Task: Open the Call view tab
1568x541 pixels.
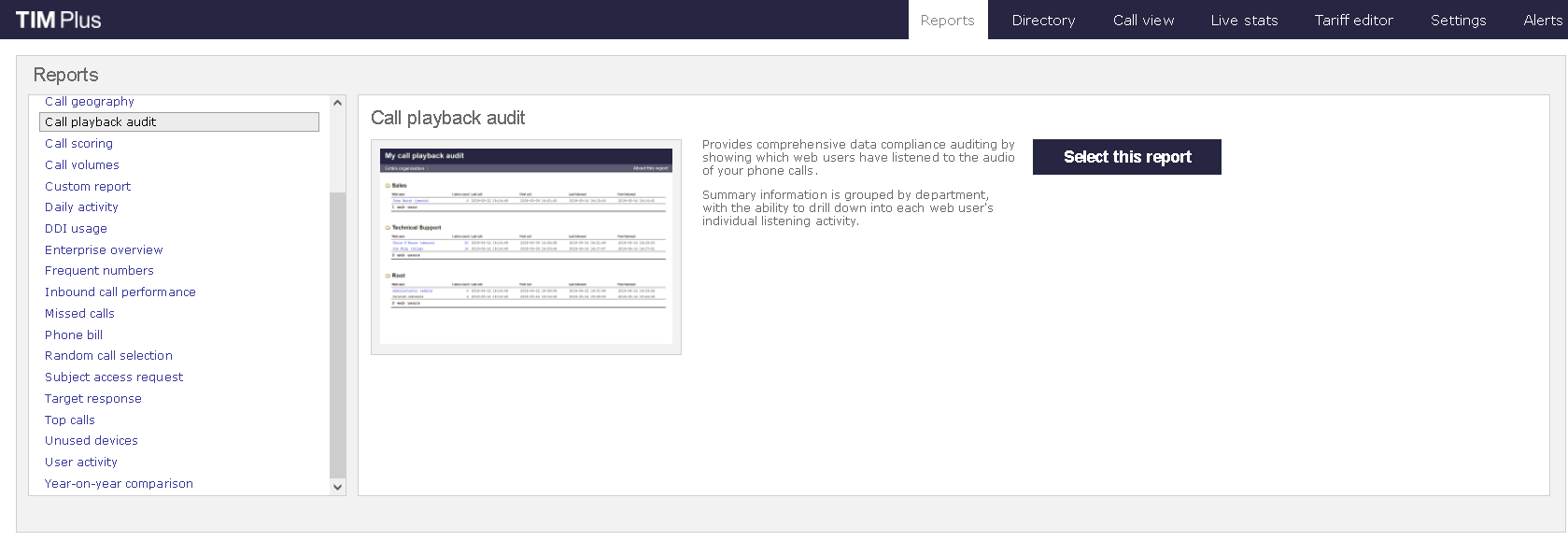Action: tap(1143, 20)
